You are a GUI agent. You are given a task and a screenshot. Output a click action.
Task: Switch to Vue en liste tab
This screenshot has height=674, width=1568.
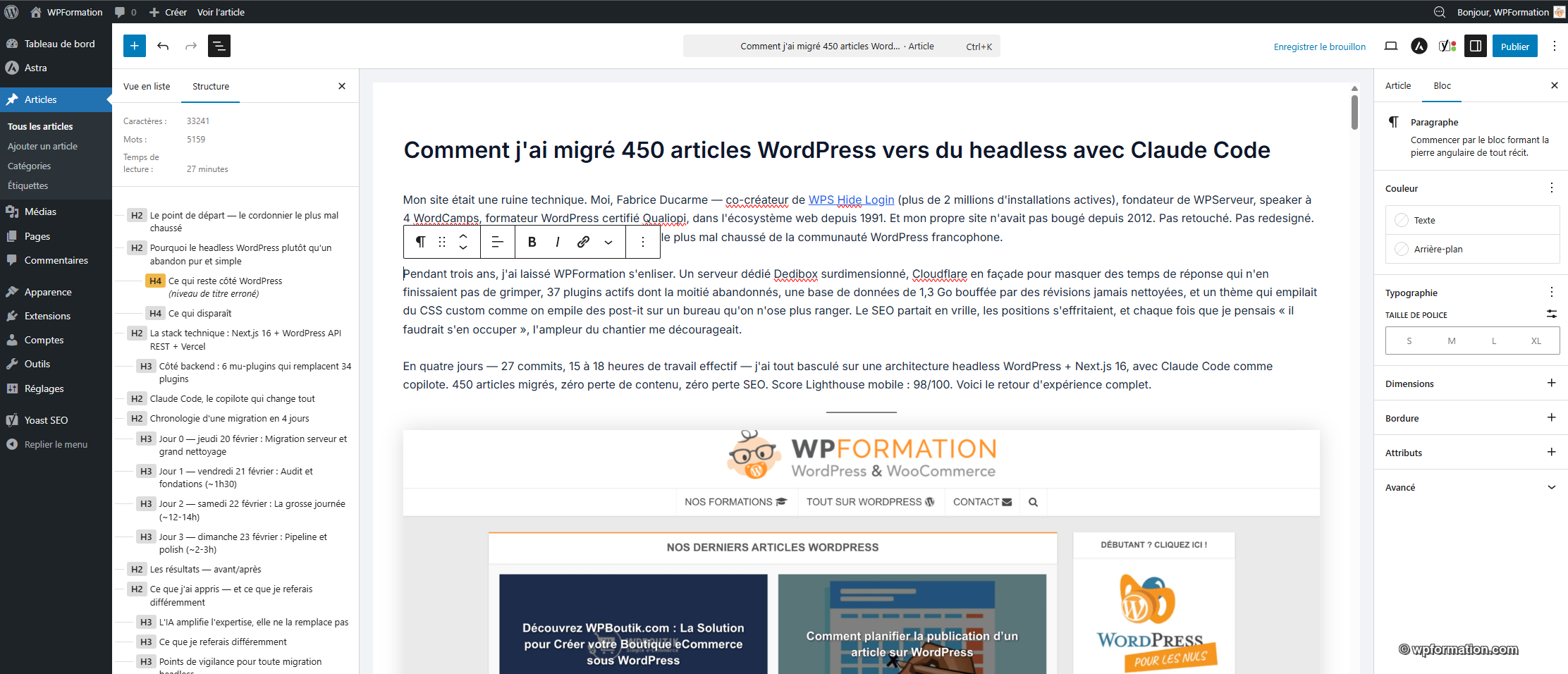pyautogui.click(x=147, y=86)
